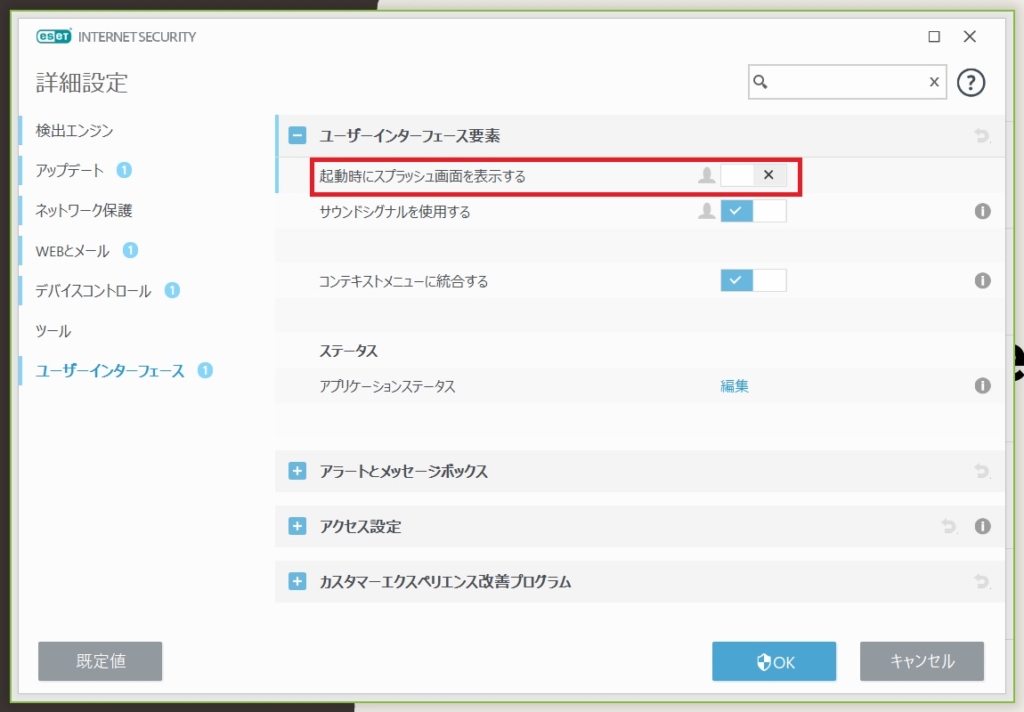Viewport: 1024px width, 712px height.
Task: Click info icon for サウンドシグナルを使用する
Action: pyautogui.click(x=982, y=211)
